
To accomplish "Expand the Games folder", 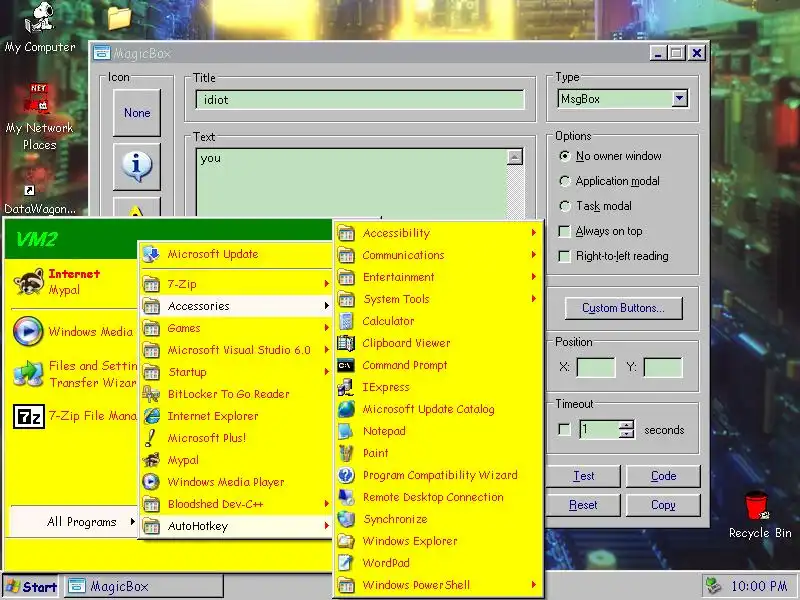I will pos(236,328).
